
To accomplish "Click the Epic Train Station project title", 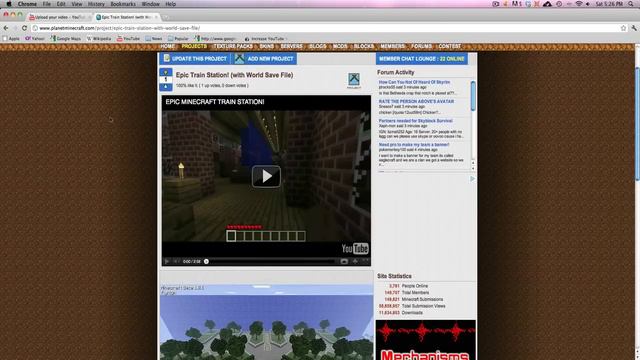I will pos(234,75).
